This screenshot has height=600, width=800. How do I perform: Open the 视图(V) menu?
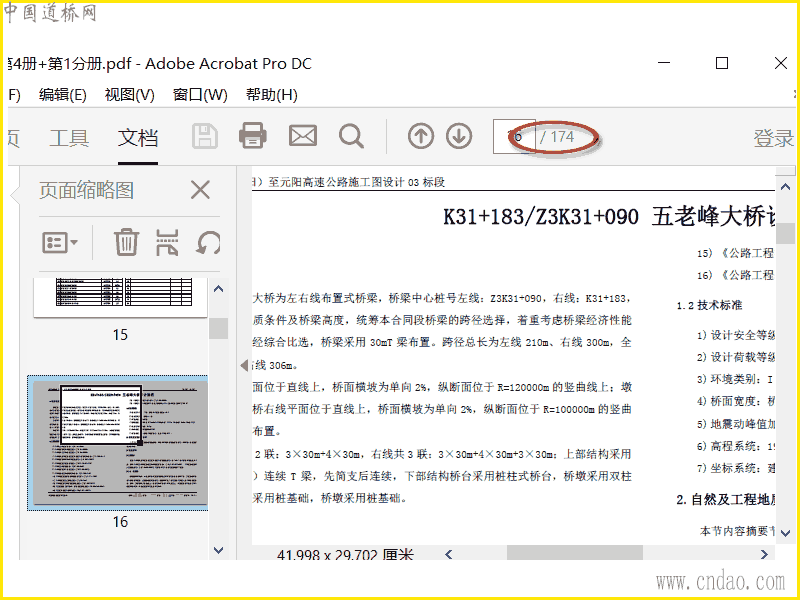(130, 95)
